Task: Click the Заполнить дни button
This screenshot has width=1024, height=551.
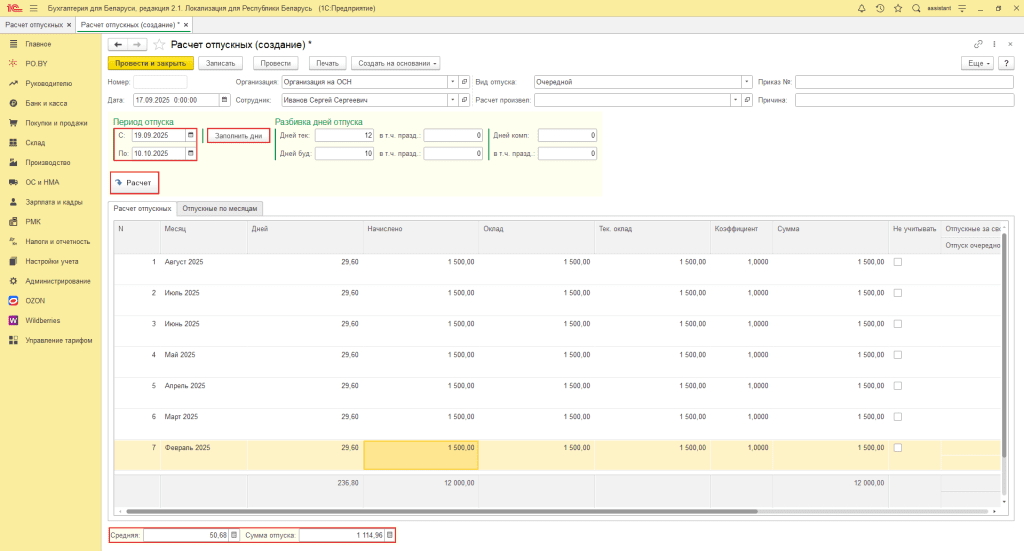Action: tap(239, 135)
